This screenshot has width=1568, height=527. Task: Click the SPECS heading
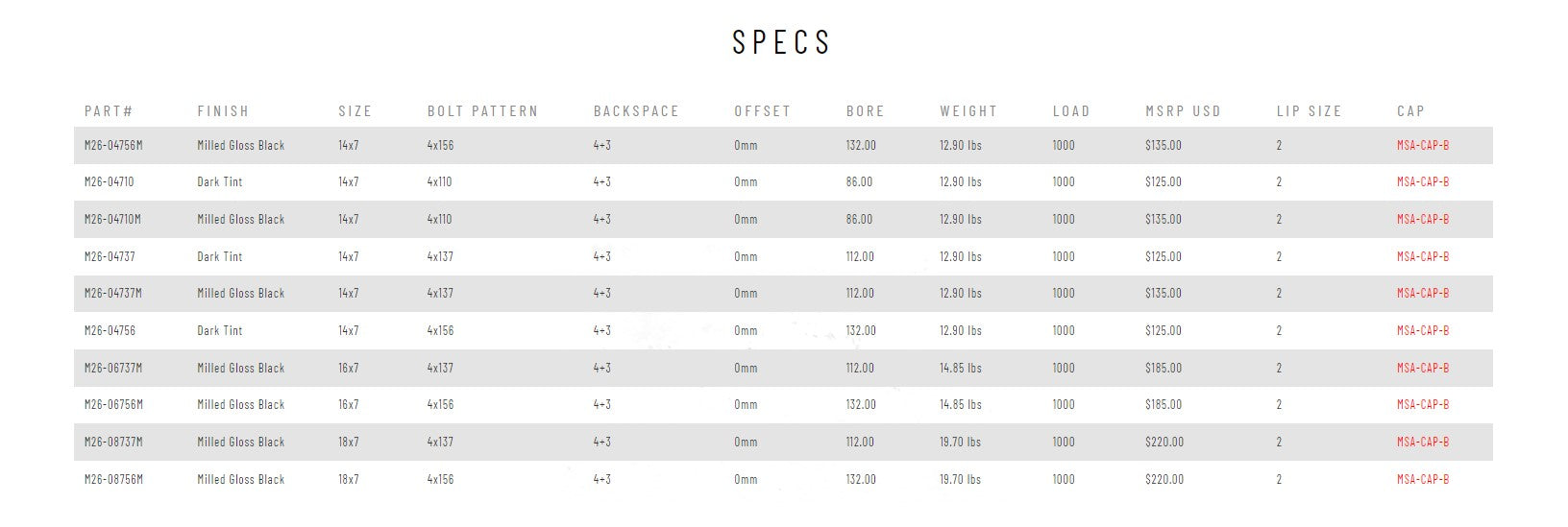[x=781, y=42]
